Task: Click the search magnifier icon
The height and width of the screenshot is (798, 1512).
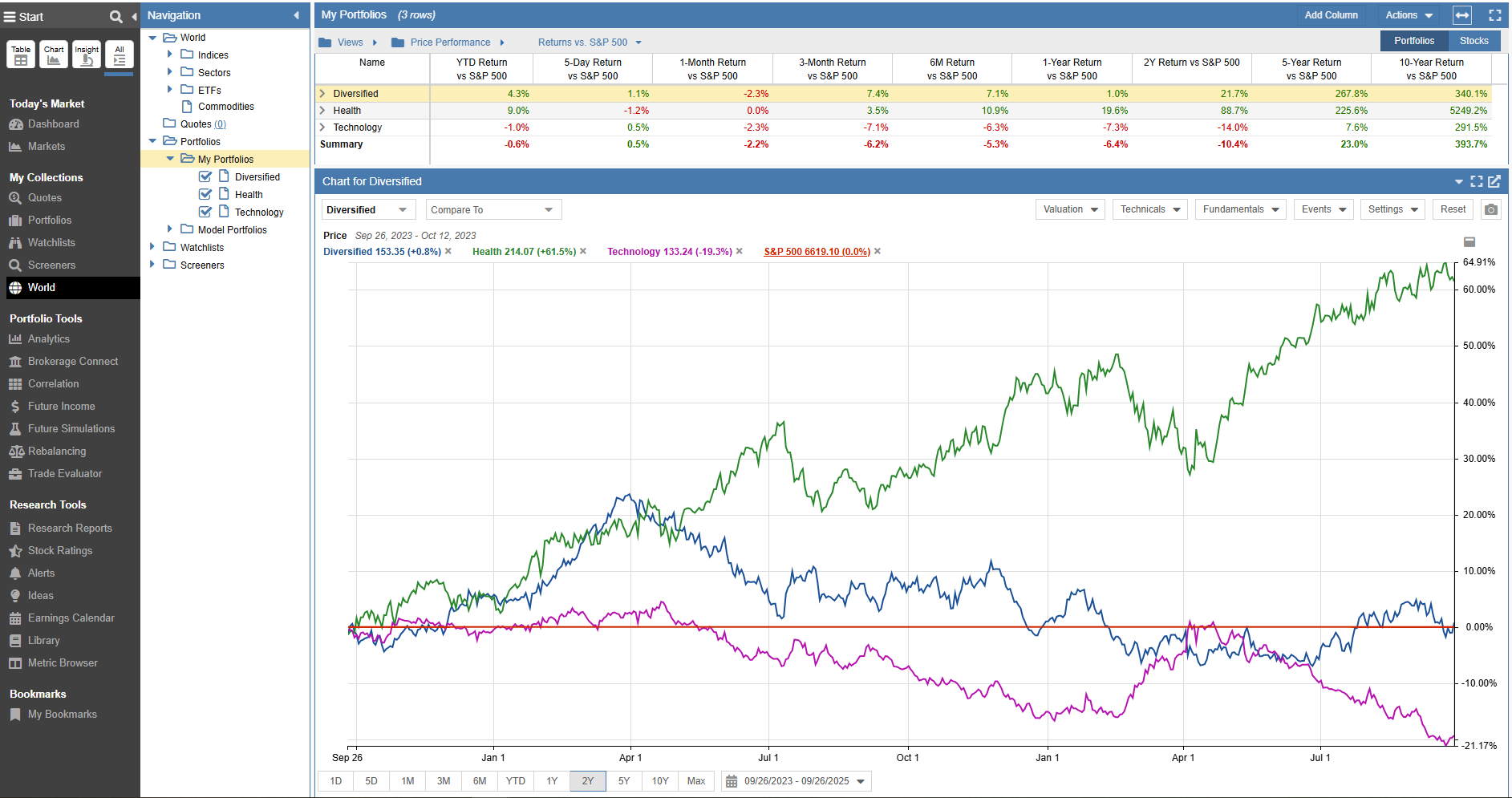Action: click(x=116, y=17)
